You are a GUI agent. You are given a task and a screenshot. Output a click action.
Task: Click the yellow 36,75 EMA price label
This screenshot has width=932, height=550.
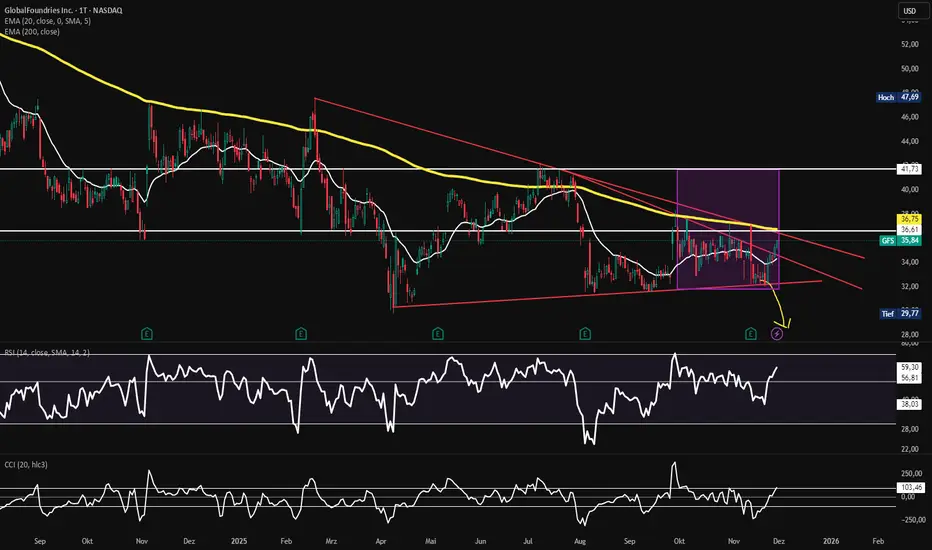coord(910,219)
